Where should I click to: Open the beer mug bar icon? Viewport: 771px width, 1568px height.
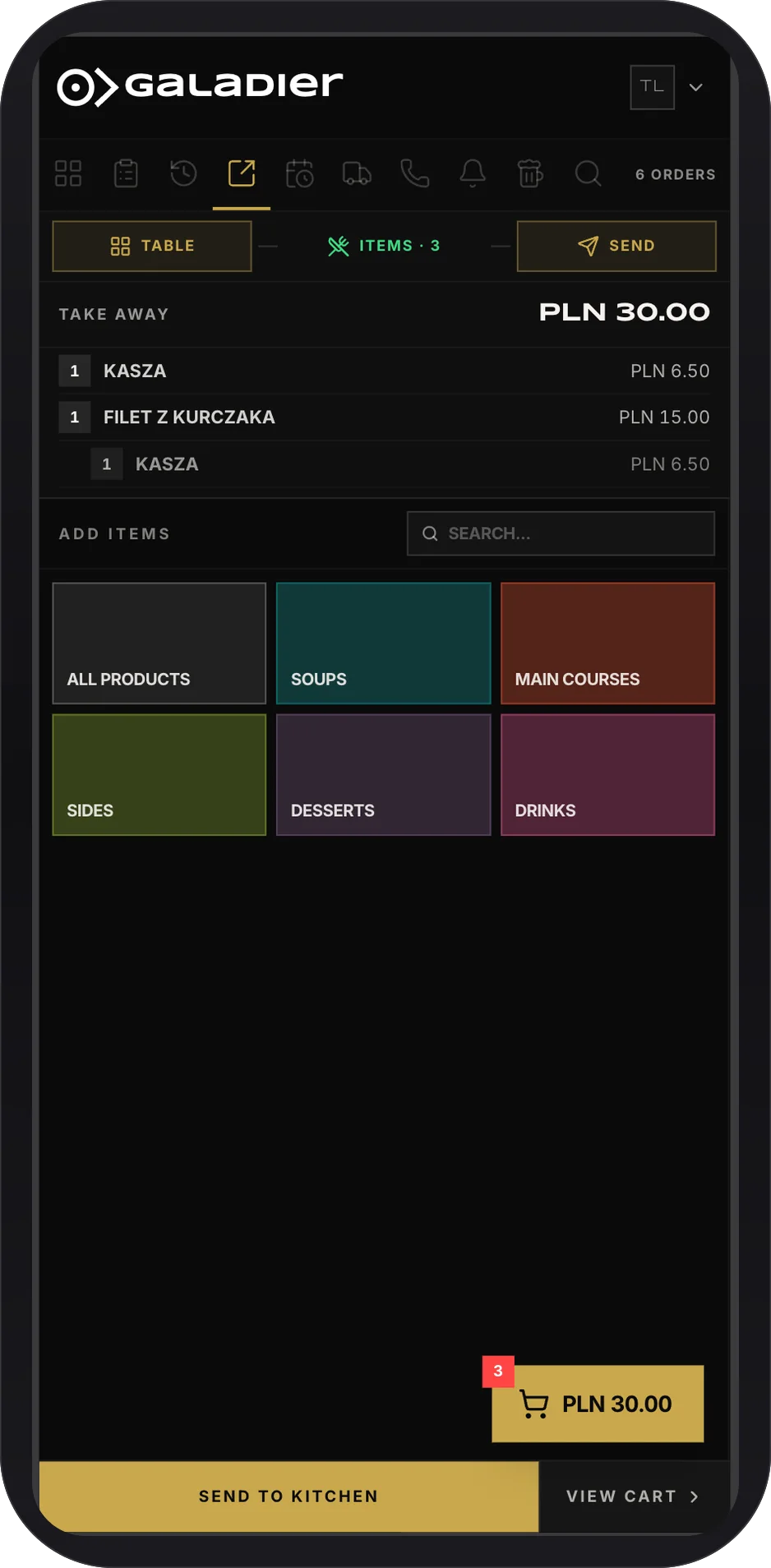coord(530,173)
